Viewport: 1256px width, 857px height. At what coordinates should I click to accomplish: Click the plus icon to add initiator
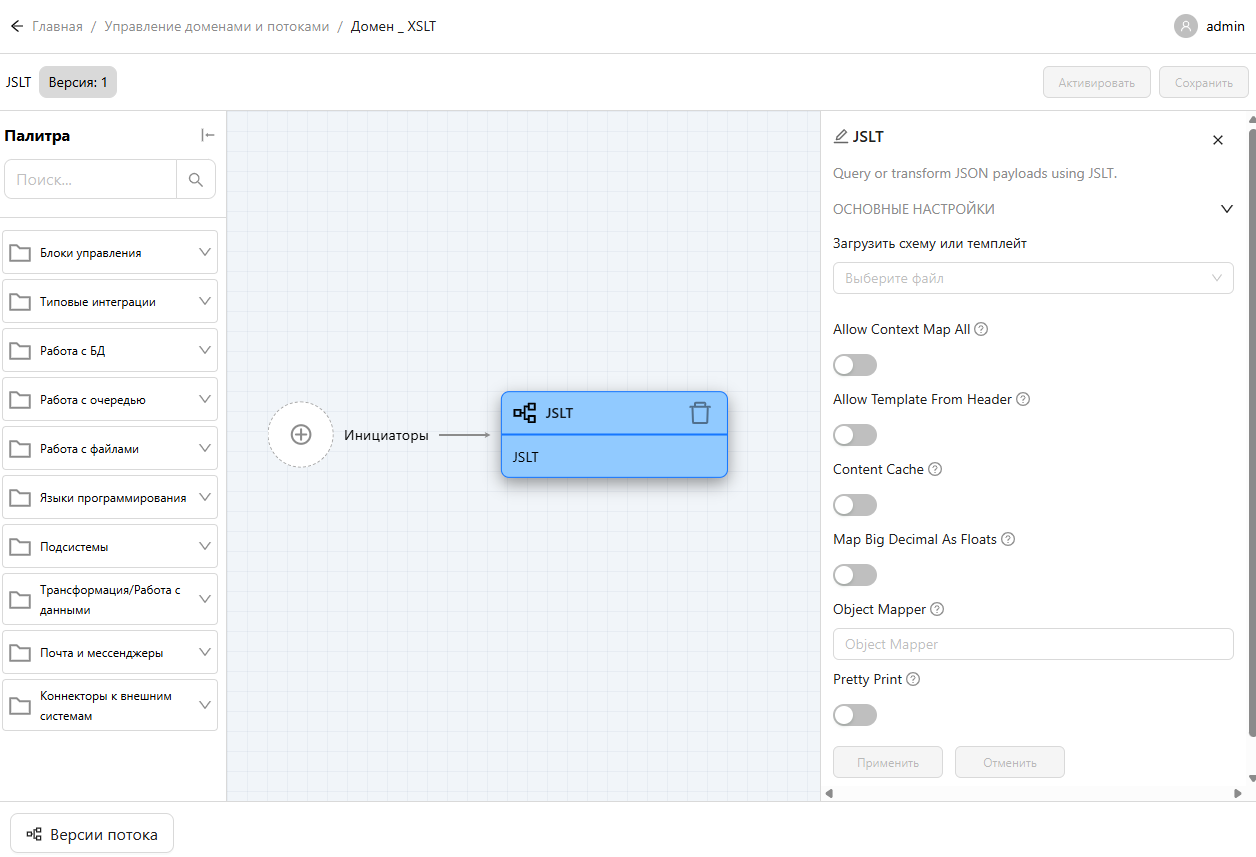click(x=300, y=434)
